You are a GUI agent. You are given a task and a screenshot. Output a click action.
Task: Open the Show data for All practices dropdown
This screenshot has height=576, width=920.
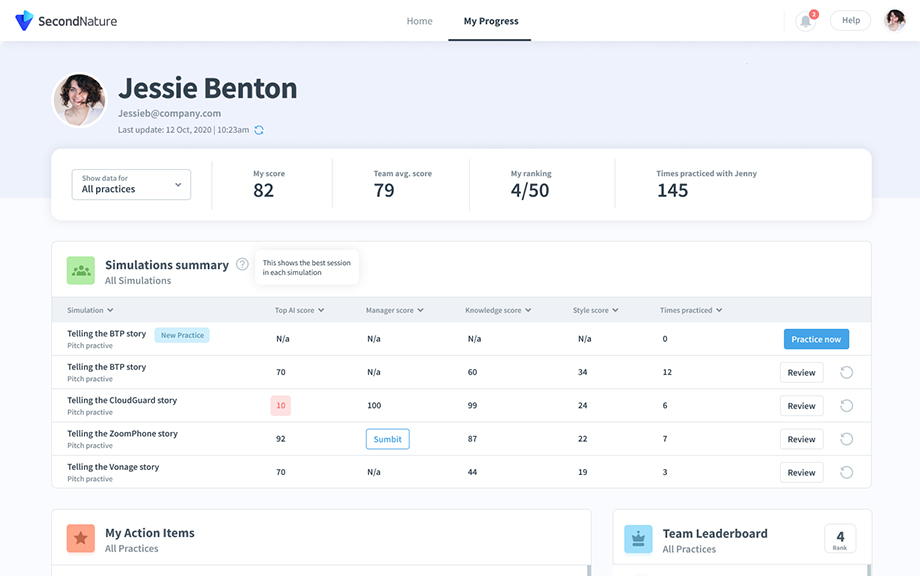click(x=130, y=184)
